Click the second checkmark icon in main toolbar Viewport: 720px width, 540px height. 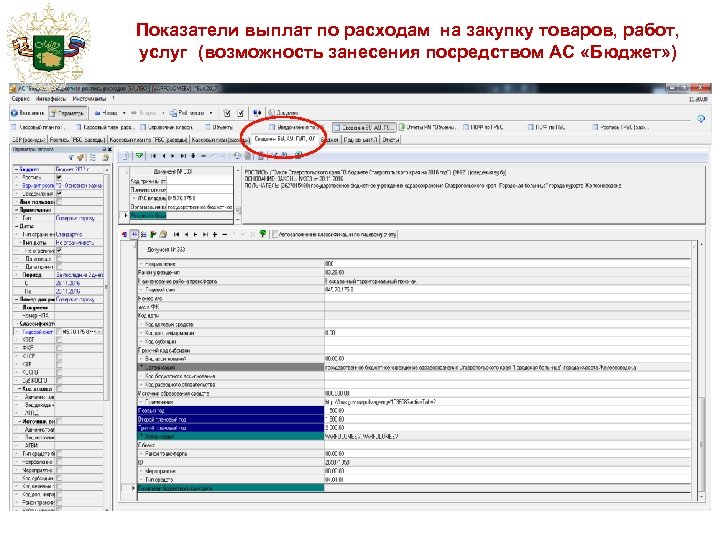(x=240, y=112)
